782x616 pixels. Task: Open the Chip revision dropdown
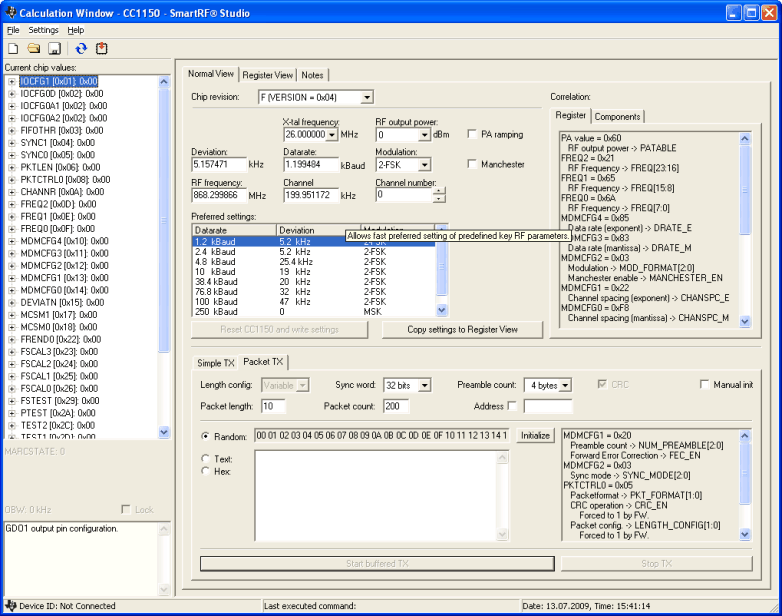pyautogui.click(x=367, y=97)
